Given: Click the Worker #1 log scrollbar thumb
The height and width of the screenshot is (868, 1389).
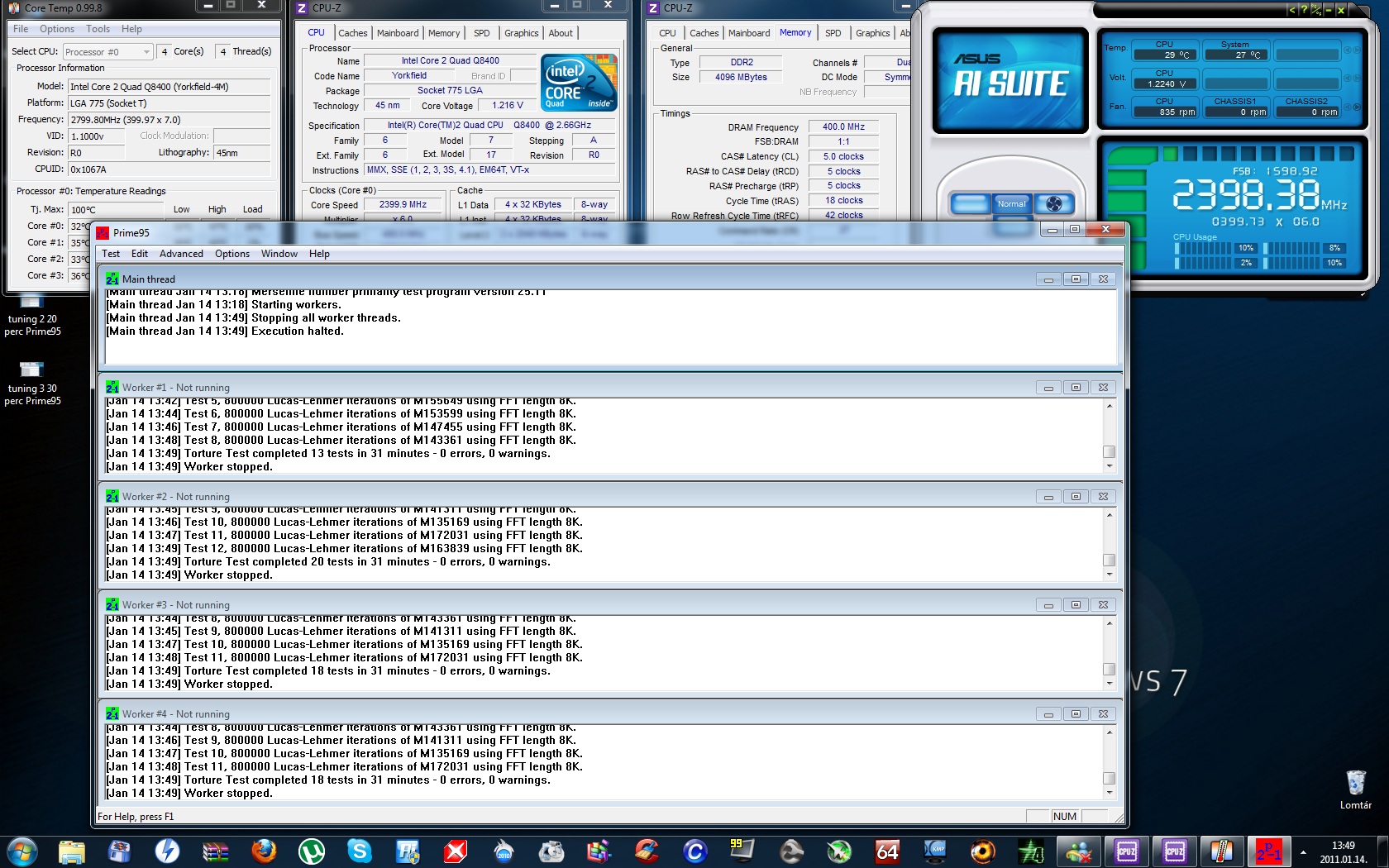Looking at the screenshot, I should [1110, 452].
